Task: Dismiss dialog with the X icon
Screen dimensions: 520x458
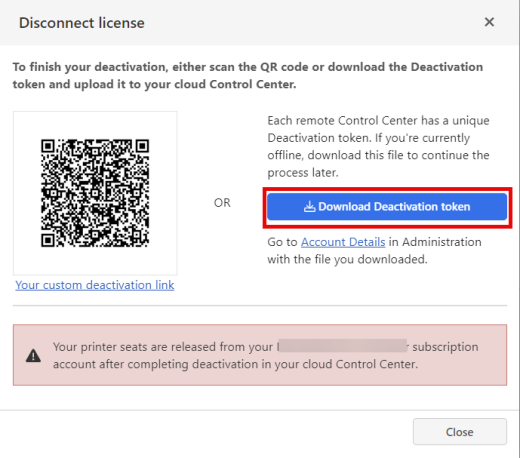Action: coord(489,22)
